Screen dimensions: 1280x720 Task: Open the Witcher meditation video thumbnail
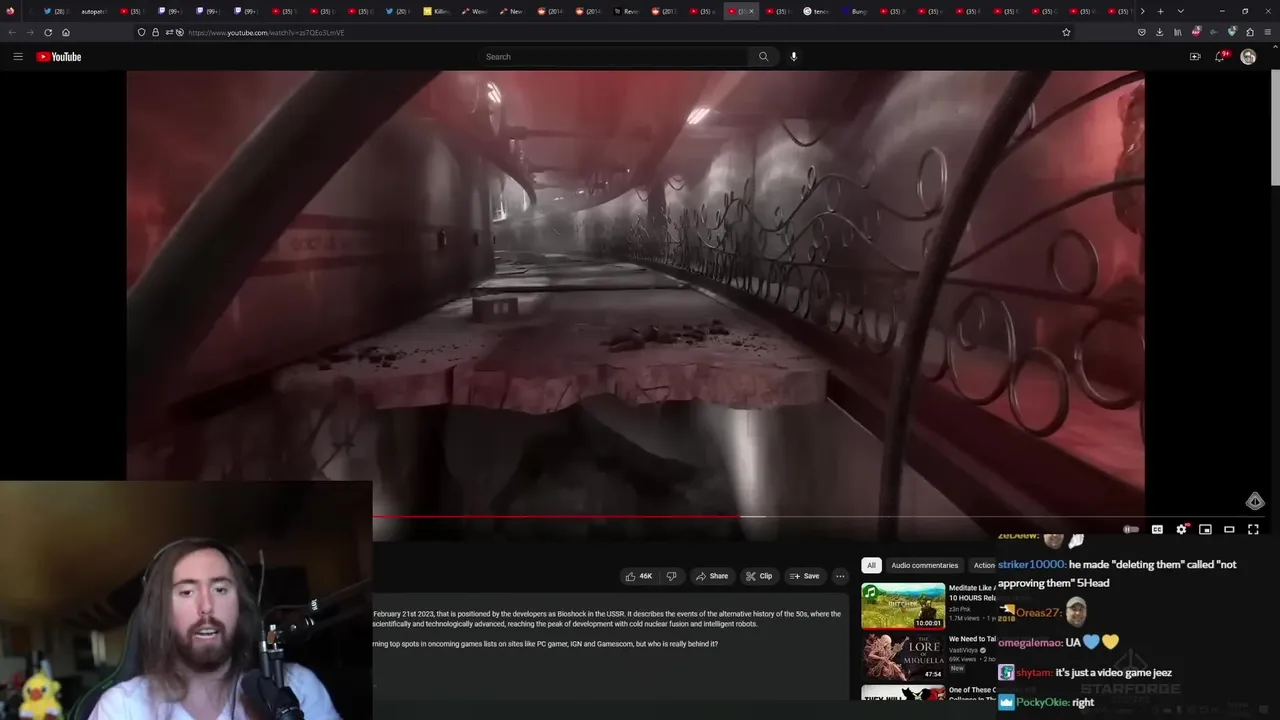903,606
